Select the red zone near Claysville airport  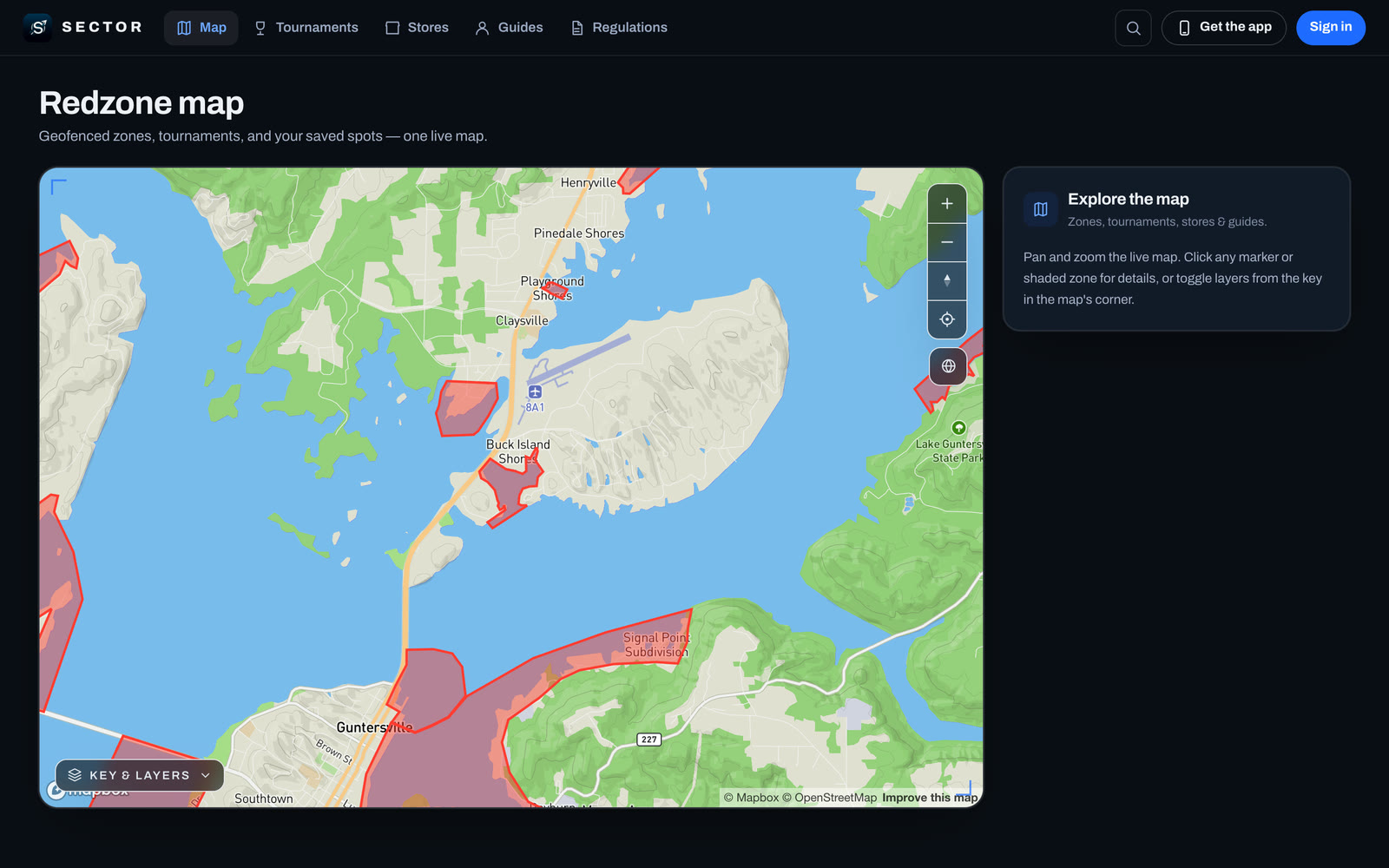(465, 408)
